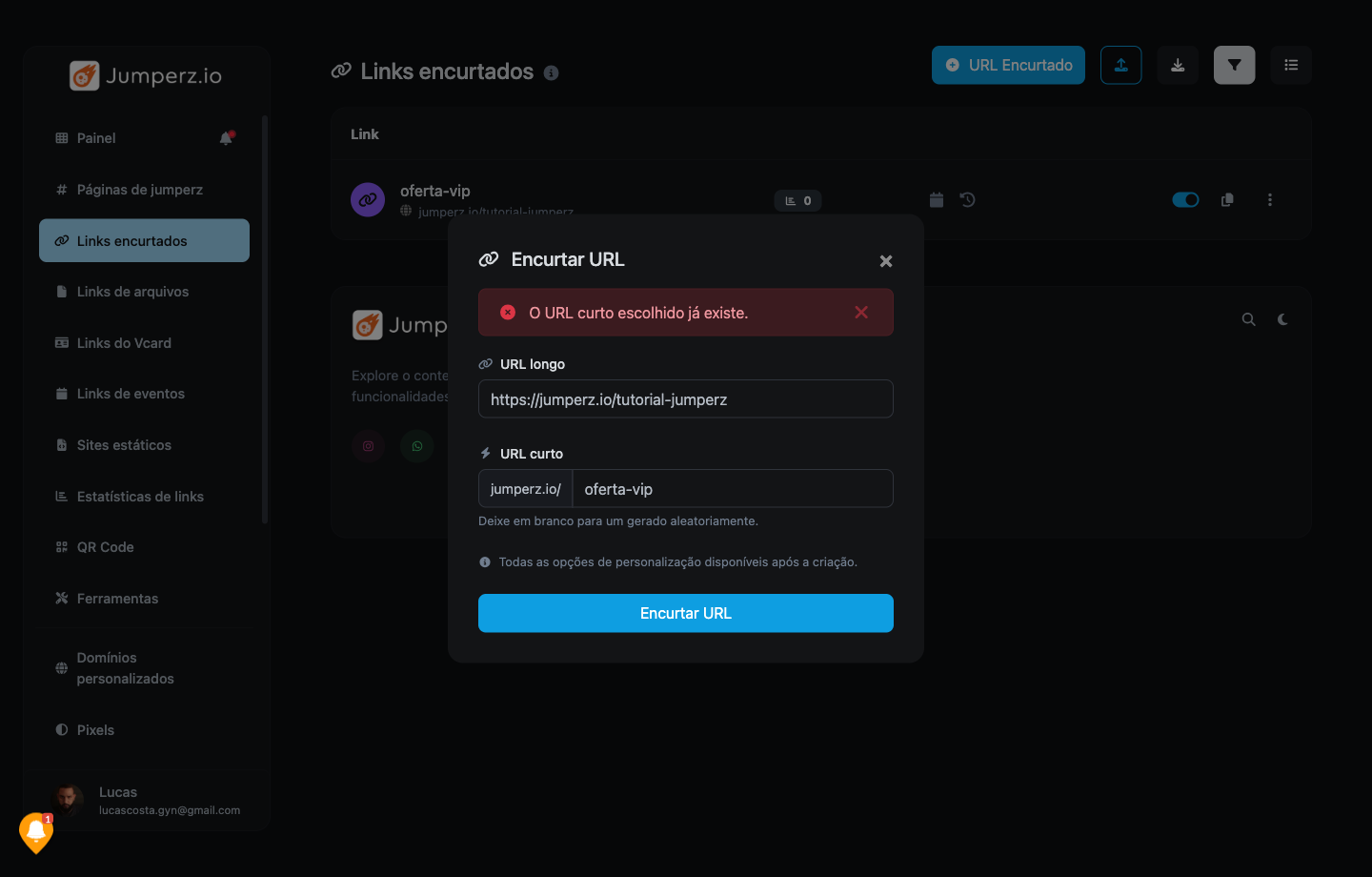Open Estatísticas de links in the sidebar
Screen dimensions: 1372x877
click(x=144, y=497)
